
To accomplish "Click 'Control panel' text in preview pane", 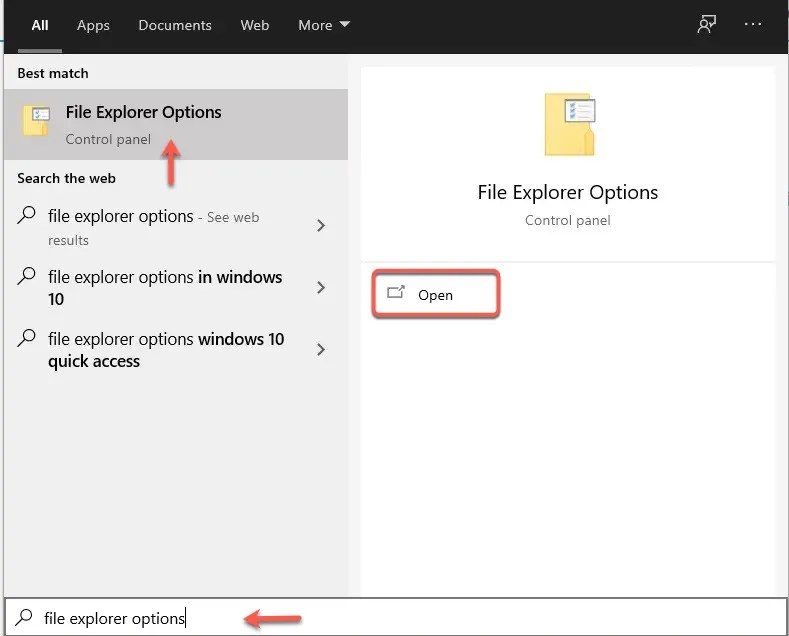I will pos(568,220).
